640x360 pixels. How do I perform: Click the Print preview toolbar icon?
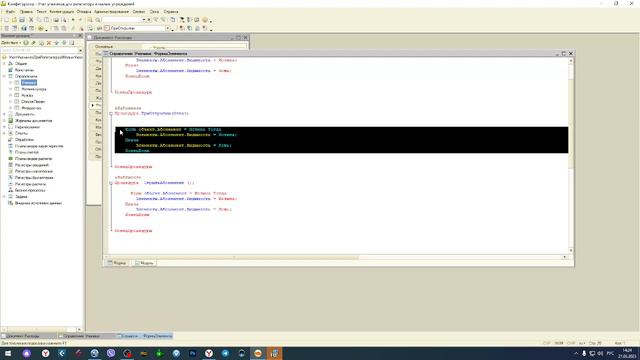coord(64,20)
